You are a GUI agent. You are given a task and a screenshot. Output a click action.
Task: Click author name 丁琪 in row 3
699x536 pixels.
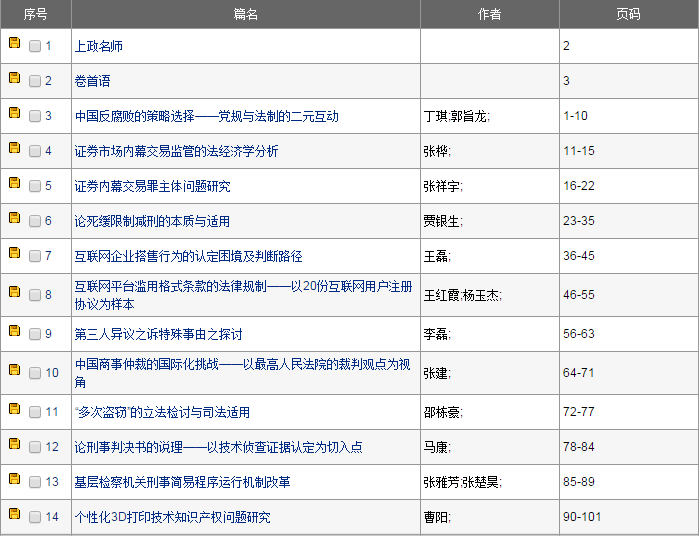(435, 116)
